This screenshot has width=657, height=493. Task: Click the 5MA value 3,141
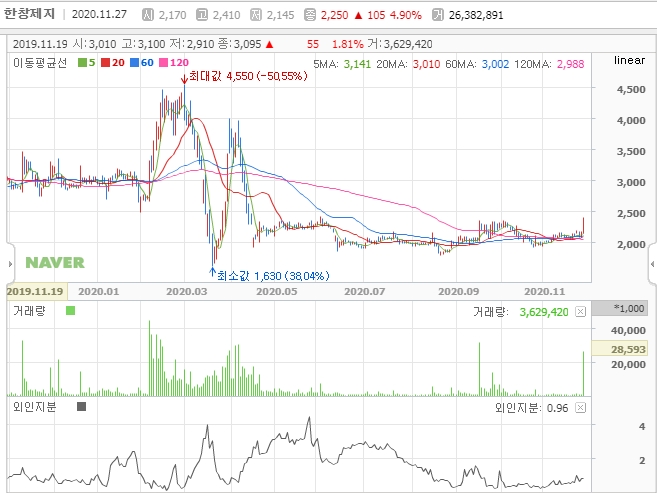click(357, 64)
